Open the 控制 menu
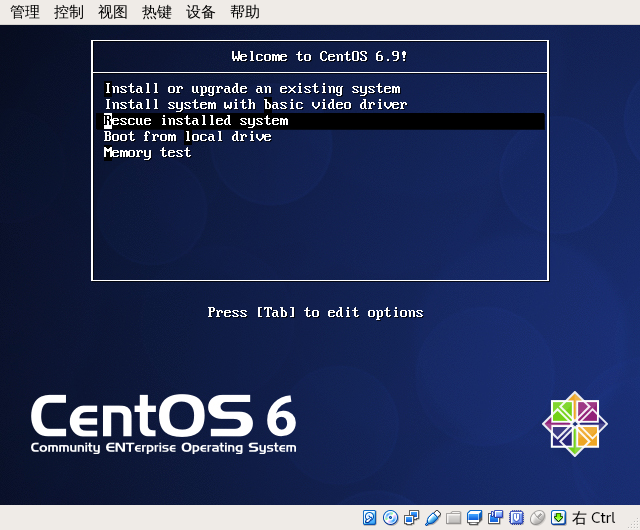The height and width of the screenshot is (530, 640). pyautogui.click(x=69, y=12)
